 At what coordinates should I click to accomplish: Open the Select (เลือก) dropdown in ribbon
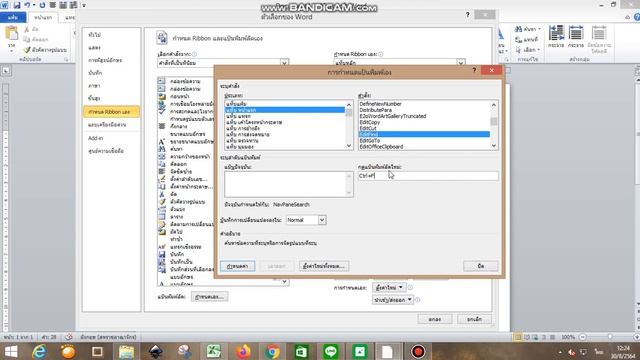pos(528,50)
